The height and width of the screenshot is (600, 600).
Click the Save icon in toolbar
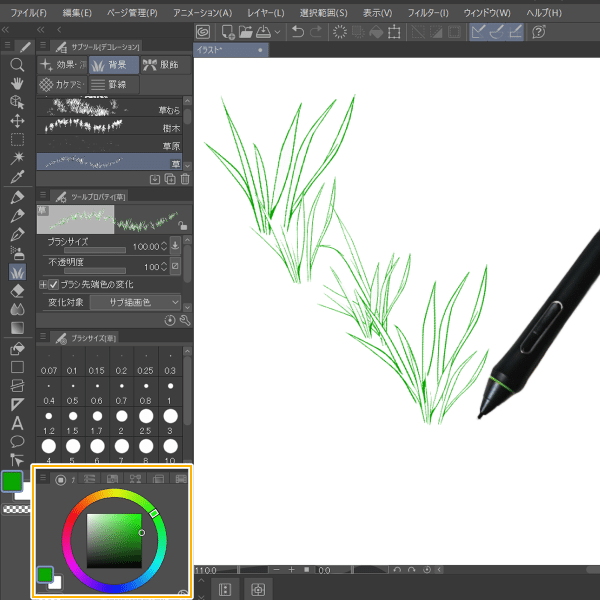263,32
